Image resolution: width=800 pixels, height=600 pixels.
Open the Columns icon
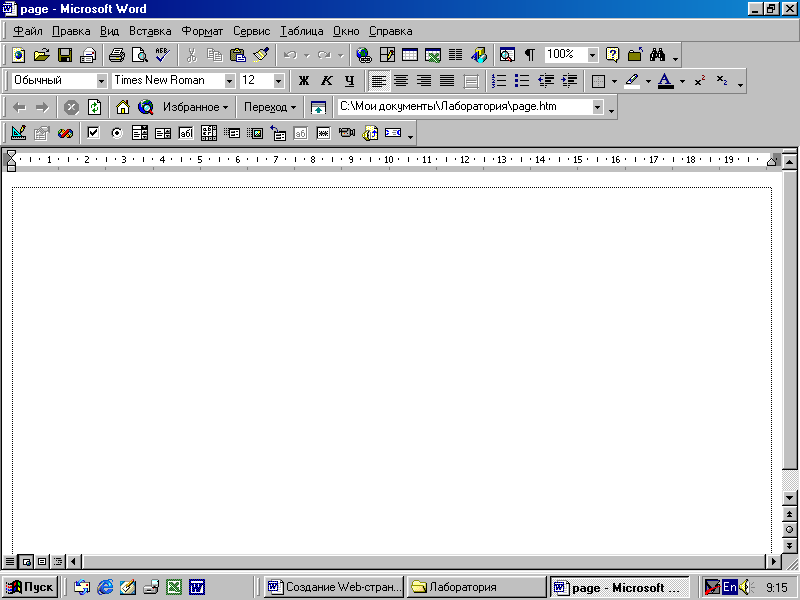456,55
